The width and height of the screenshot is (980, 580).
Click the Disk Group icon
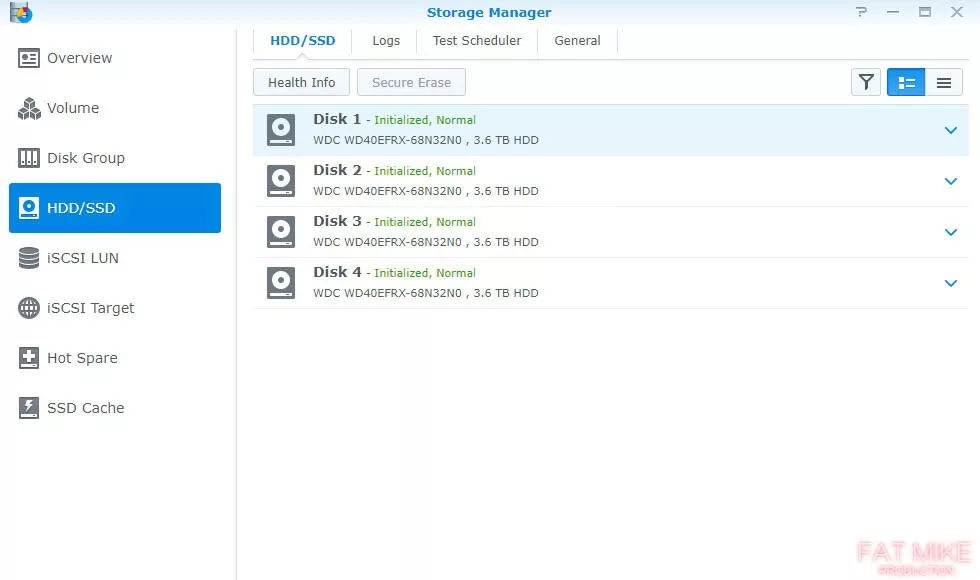click(29, 158)
